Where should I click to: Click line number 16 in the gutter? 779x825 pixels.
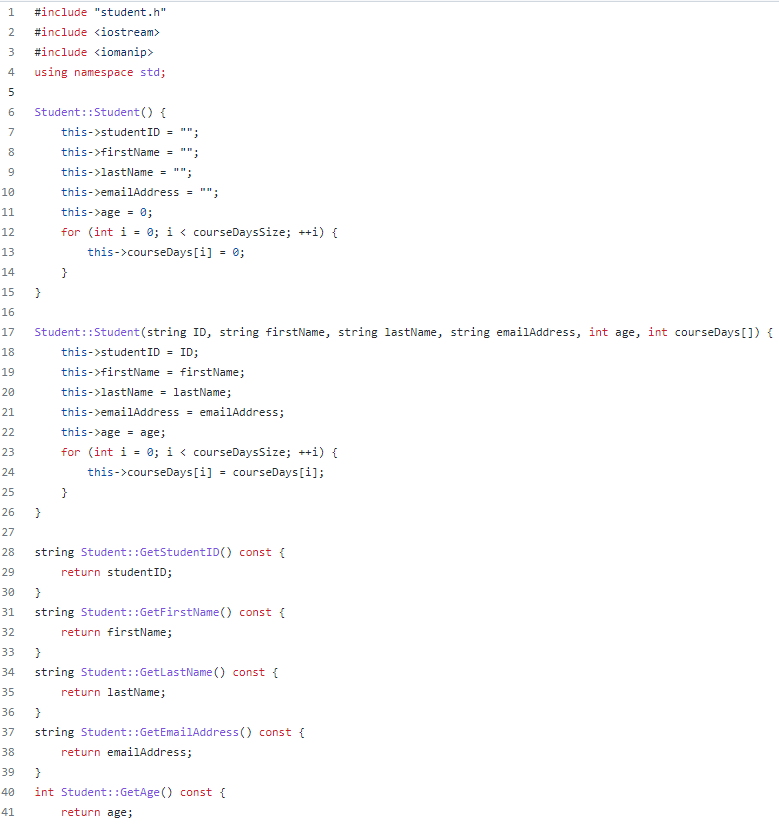pyautogui.click(x=8, y=312)
